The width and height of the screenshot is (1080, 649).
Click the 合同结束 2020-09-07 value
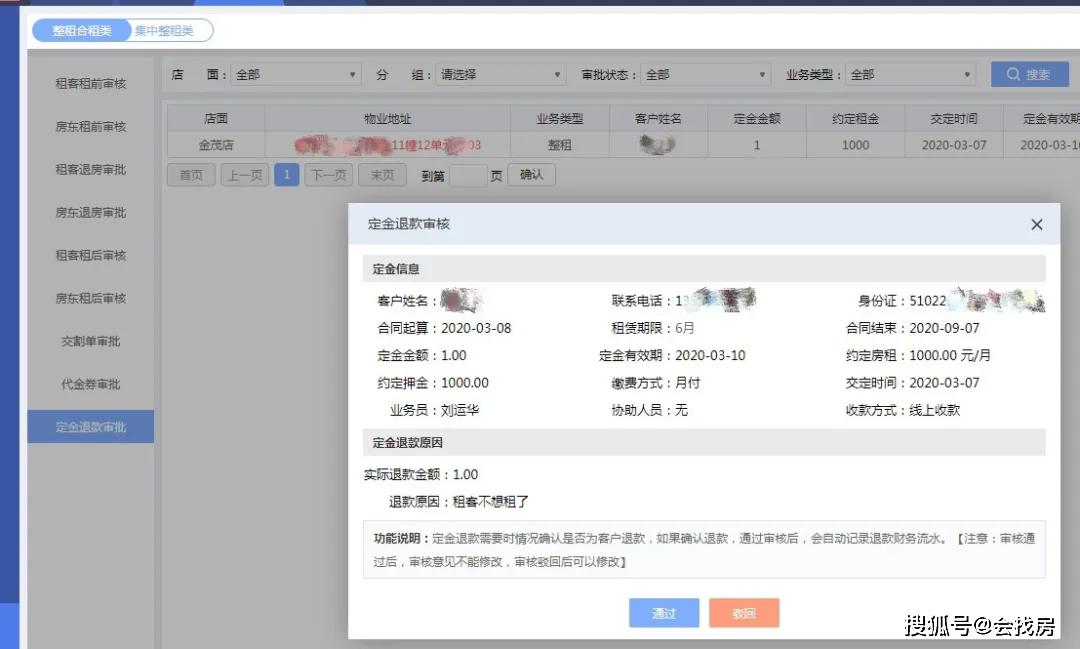click(x=944, y=328)
